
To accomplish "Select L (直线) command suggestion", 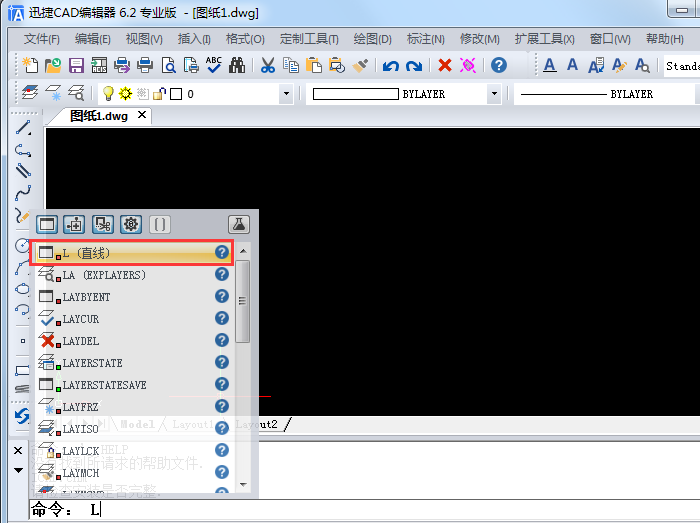I will pyautogui.click(x=131, y=253).
